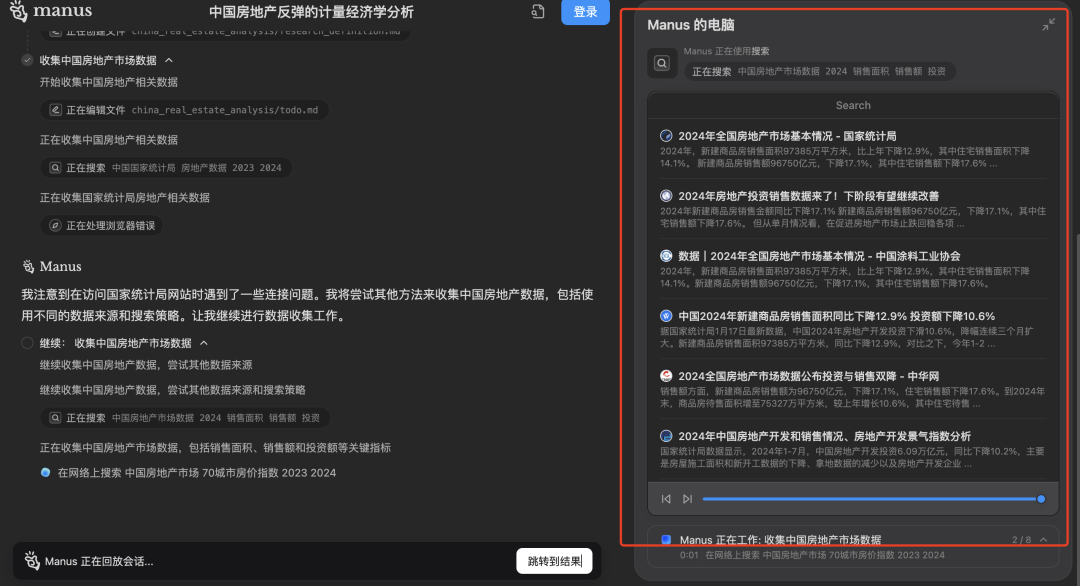Screen dimensions: 1080x586
Task: Collapse the 继续: 收集中国房地产市场数据 step
Action: click(204, 343)
